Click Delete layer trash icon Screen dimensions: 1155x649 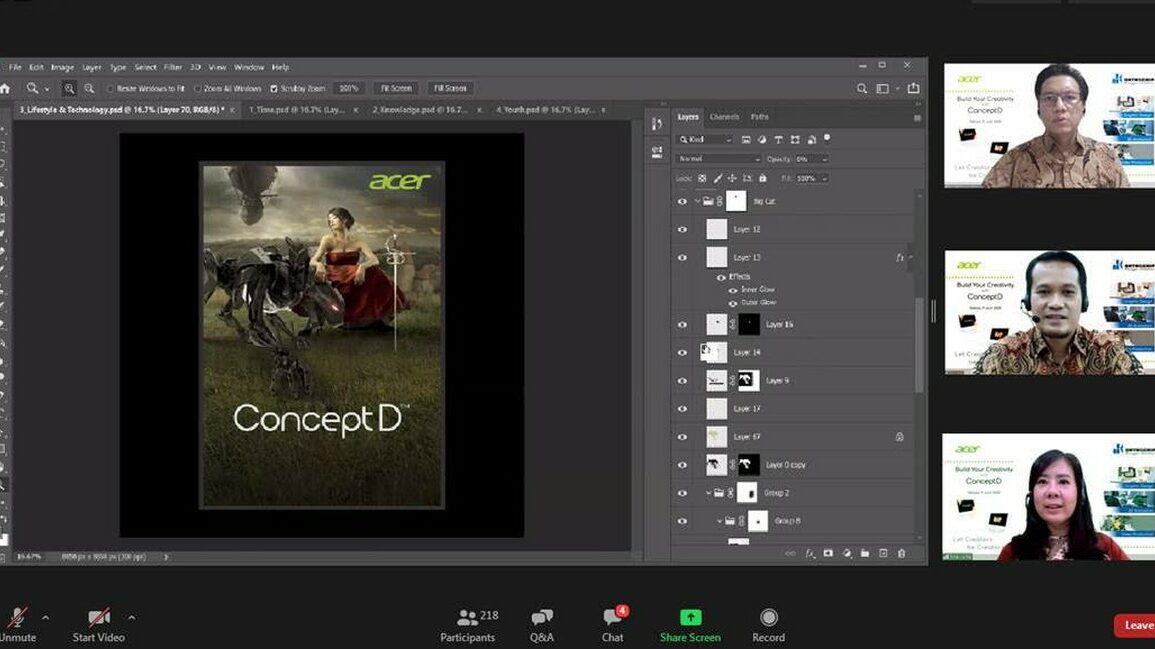[x=902, y=553]
